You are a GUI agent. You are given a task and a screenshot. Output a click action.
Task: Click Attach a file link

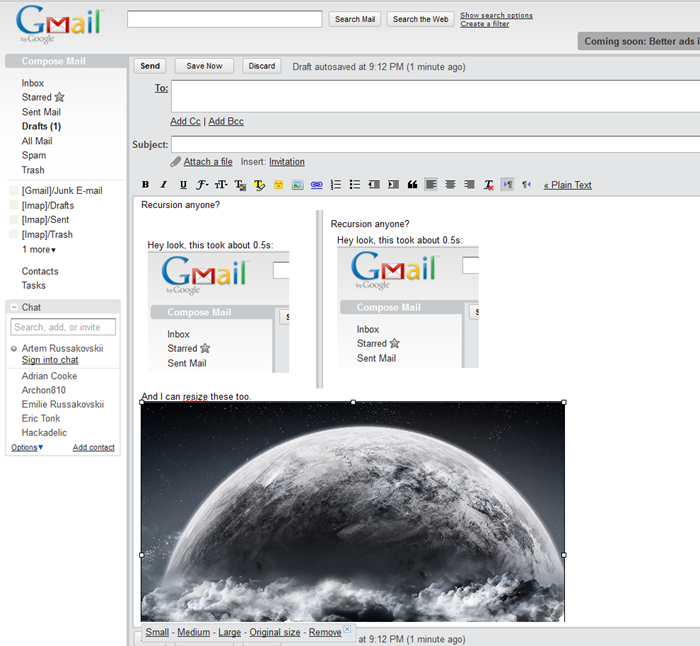208,162
